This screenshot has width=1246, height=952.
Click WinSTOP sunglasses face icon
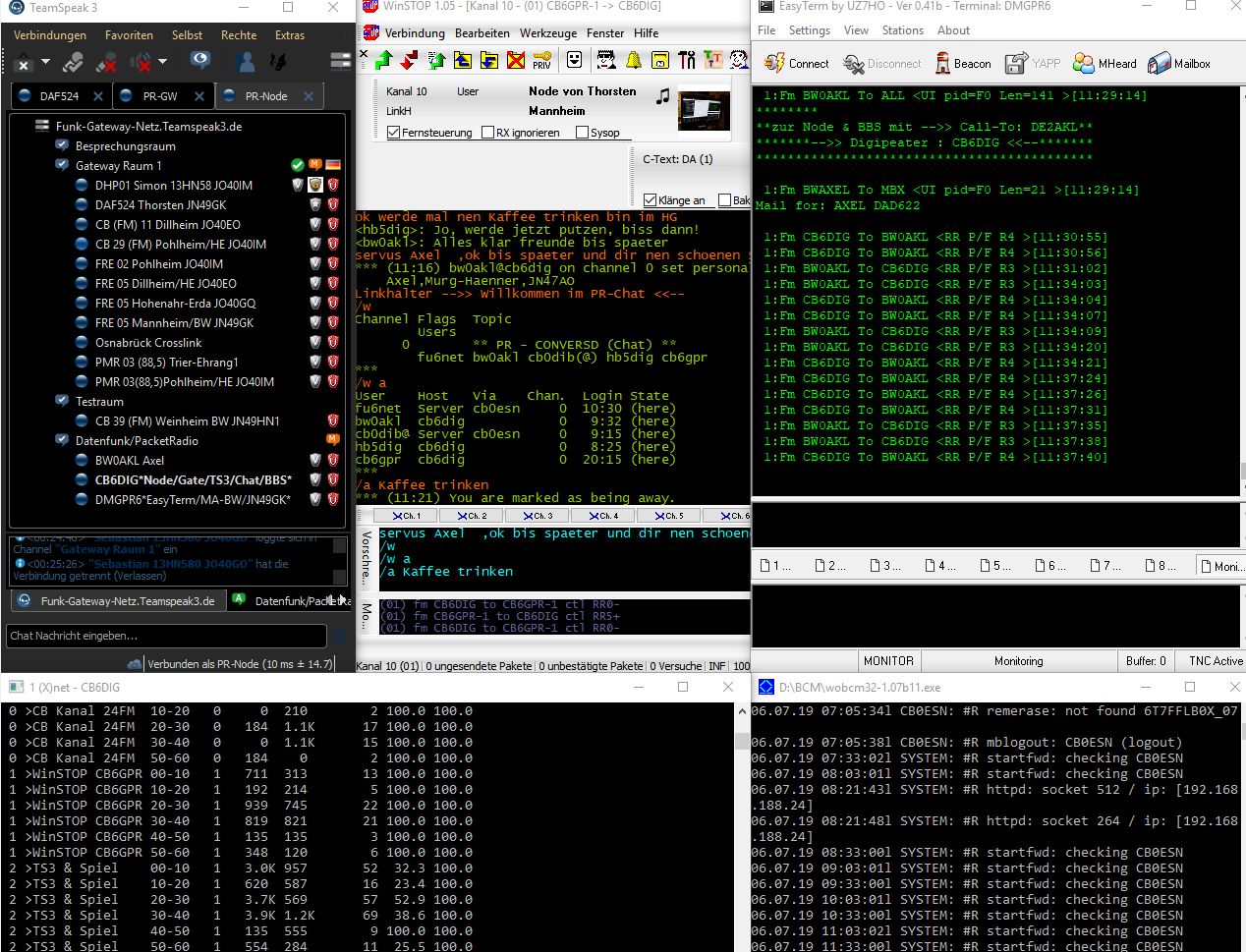pyautogui.click(x=607, y=61)
